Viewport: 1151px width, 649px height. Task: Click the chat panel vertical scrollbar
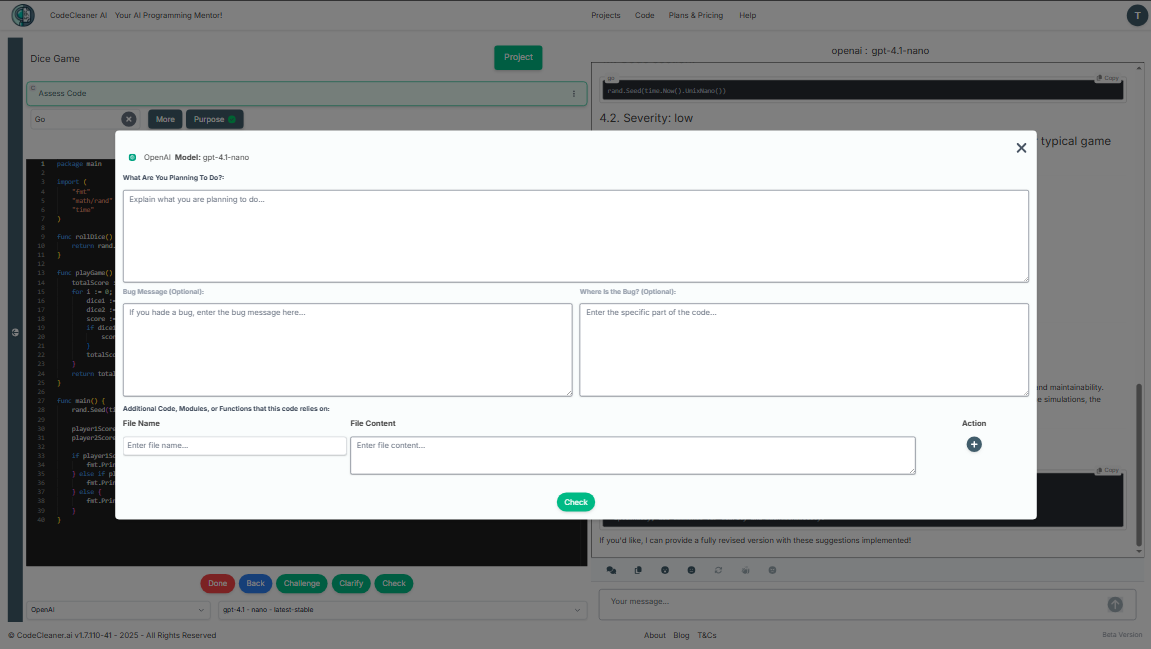tap(1139, 465)
